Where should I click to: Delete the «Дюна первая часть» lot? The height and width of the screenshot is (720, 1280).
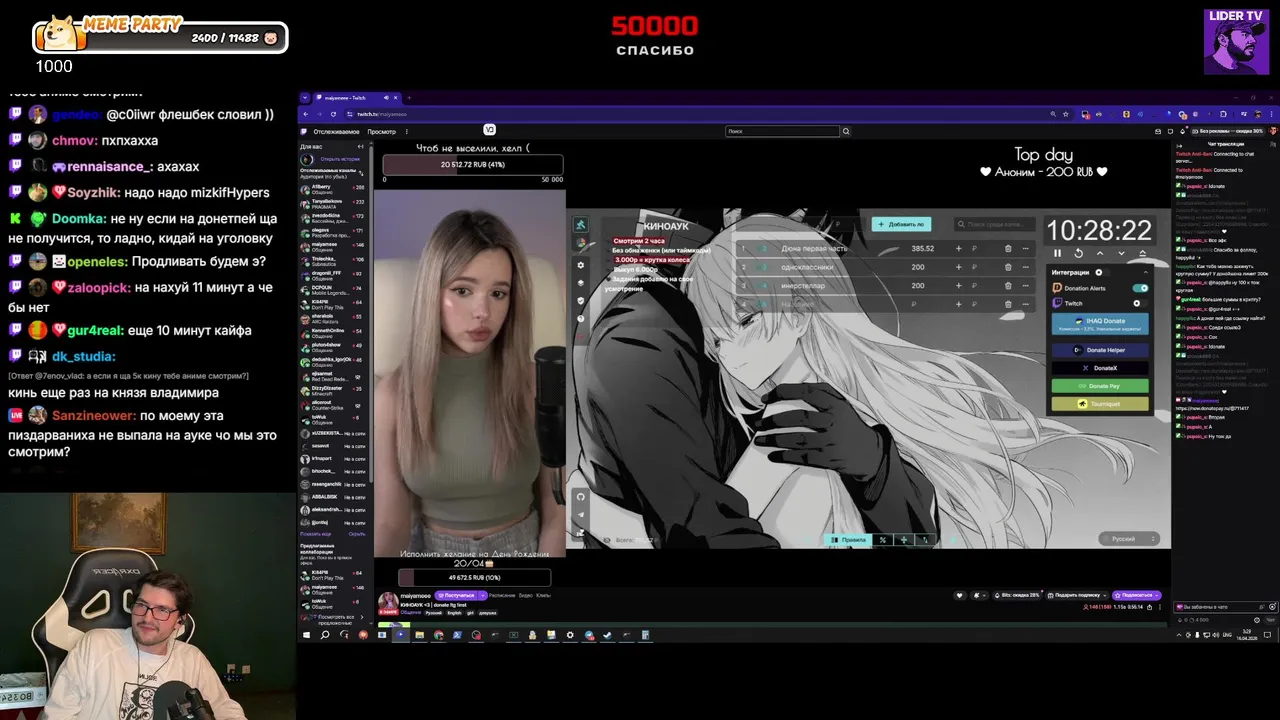point(1008,248)
